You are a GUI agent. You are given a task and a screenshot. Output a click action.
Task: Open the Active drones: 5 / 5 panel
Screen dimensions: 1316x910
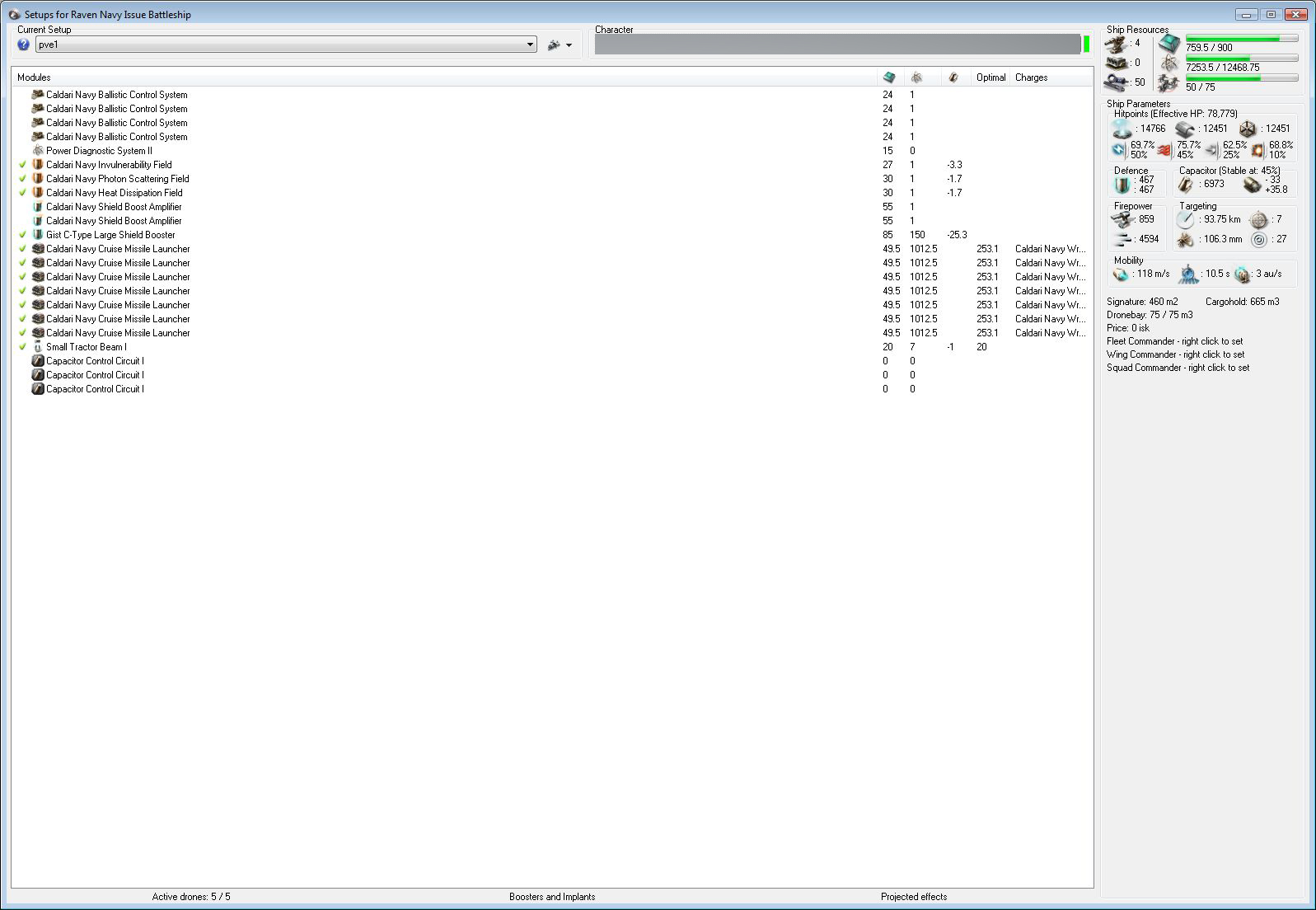191,897
